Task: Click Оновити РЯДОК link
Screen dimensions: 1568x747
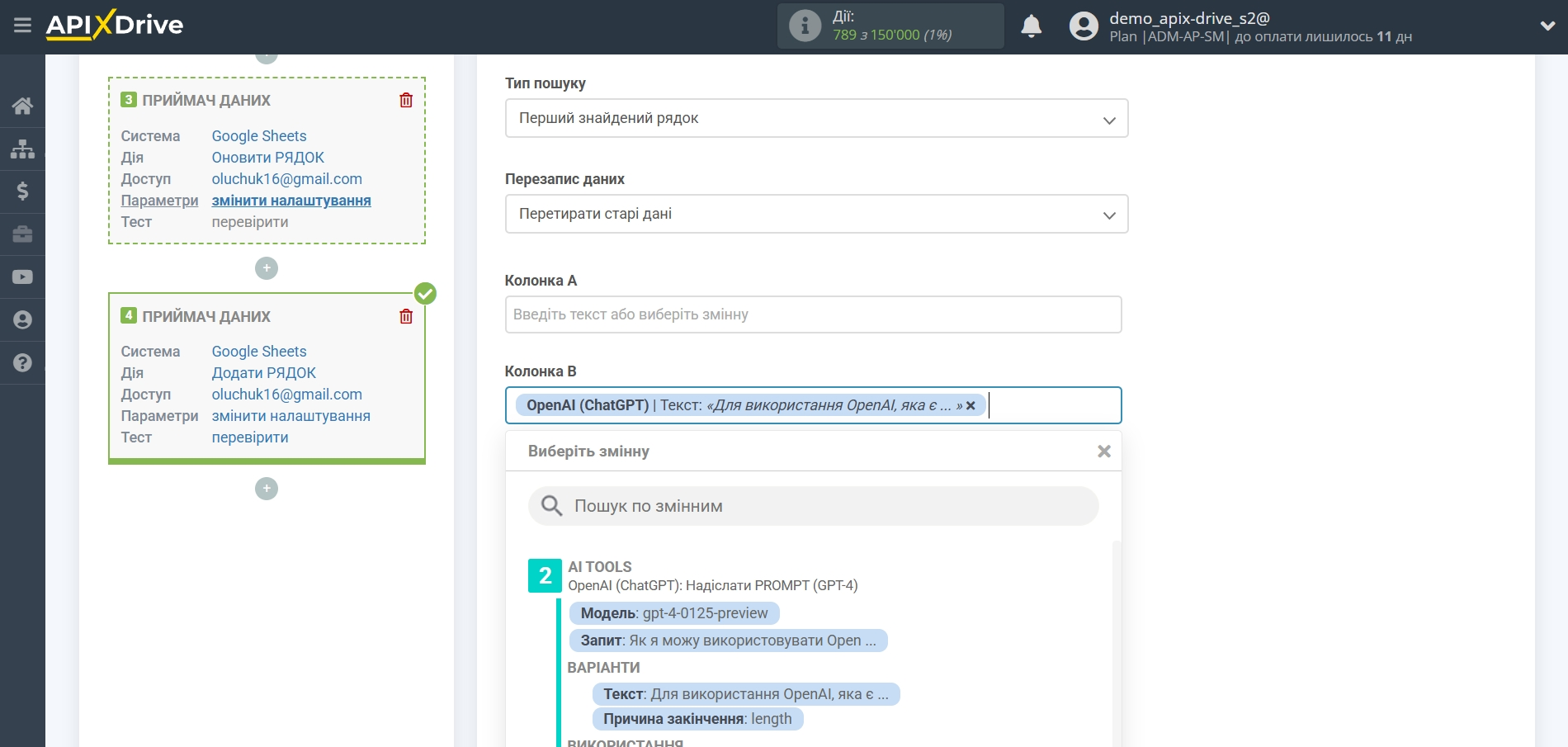Action: pos(267,158)
